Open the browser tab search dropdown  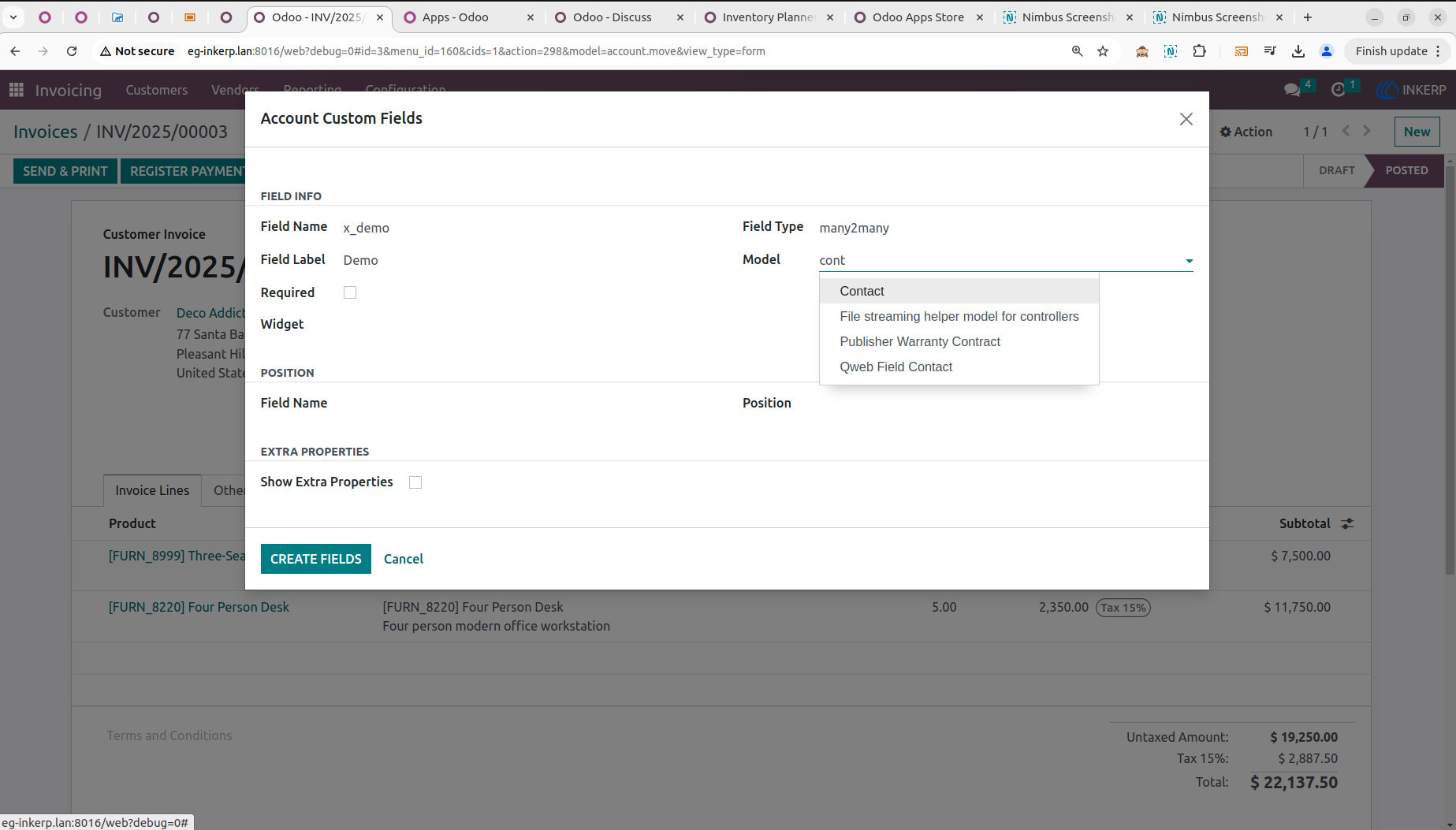click(13, 17)
